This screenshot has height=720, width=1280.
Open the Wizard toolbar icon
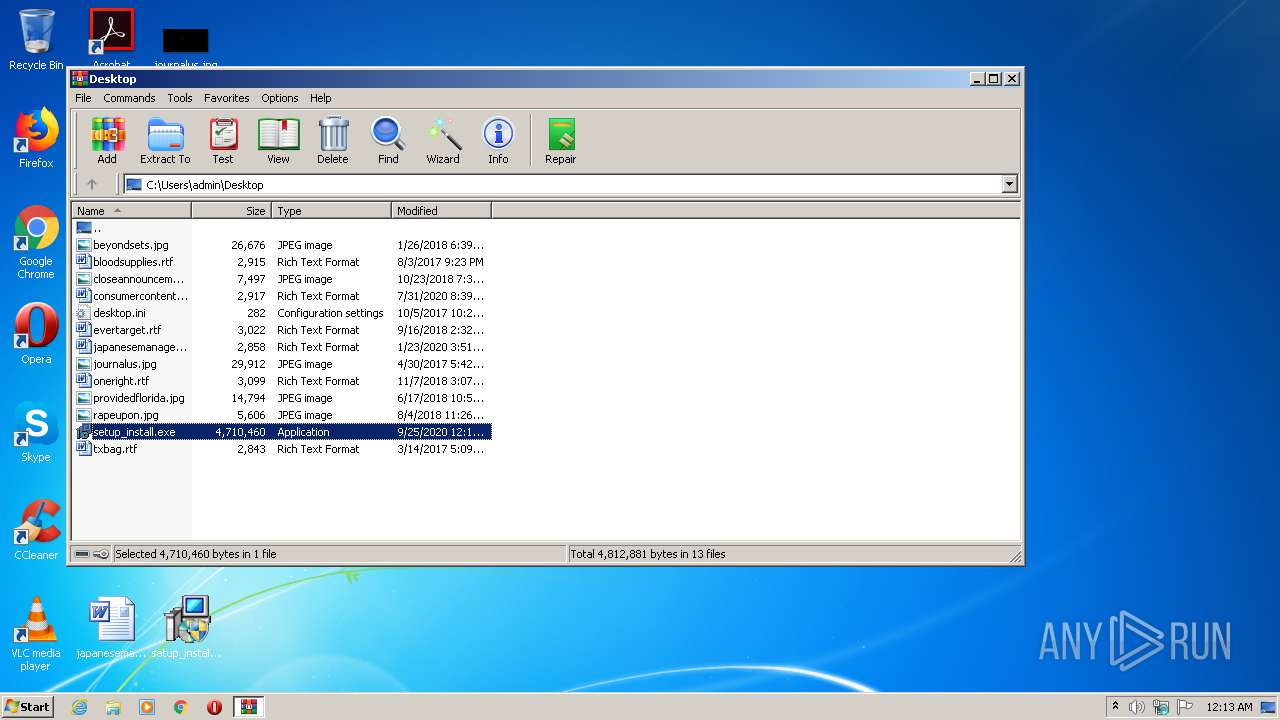pos(443,141)
